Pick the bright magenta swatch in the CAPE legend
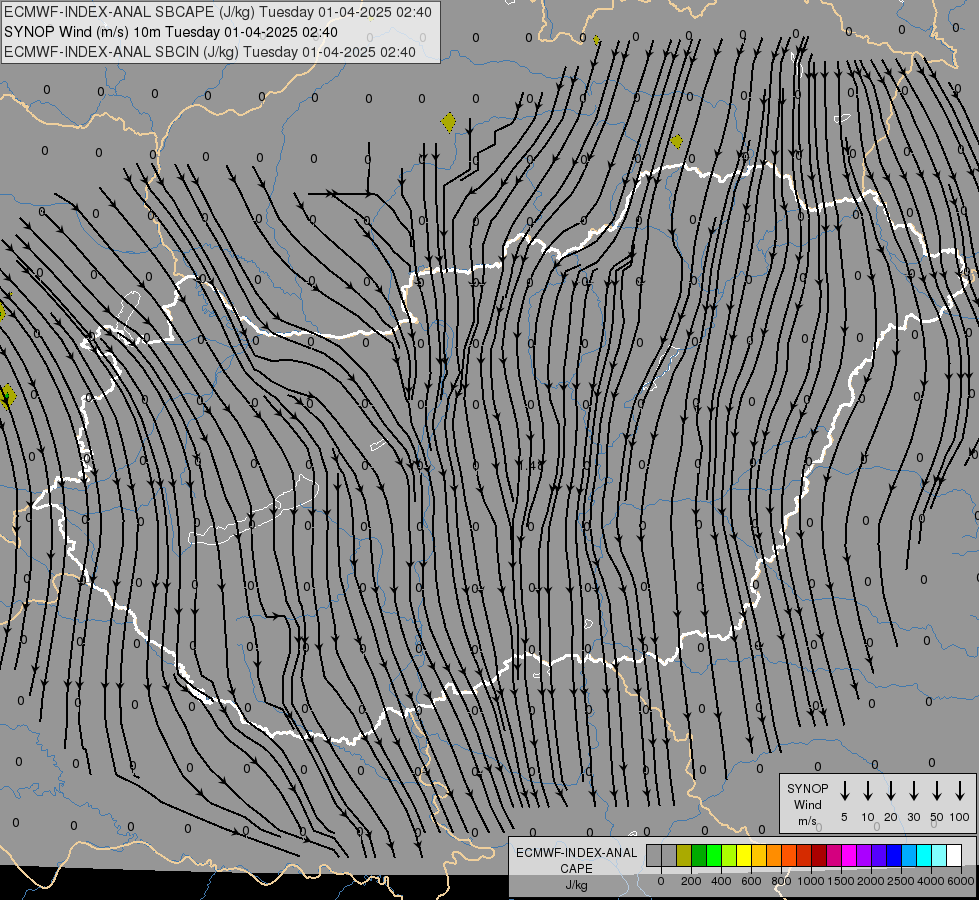The image size is (979, 900). point(849,856)
